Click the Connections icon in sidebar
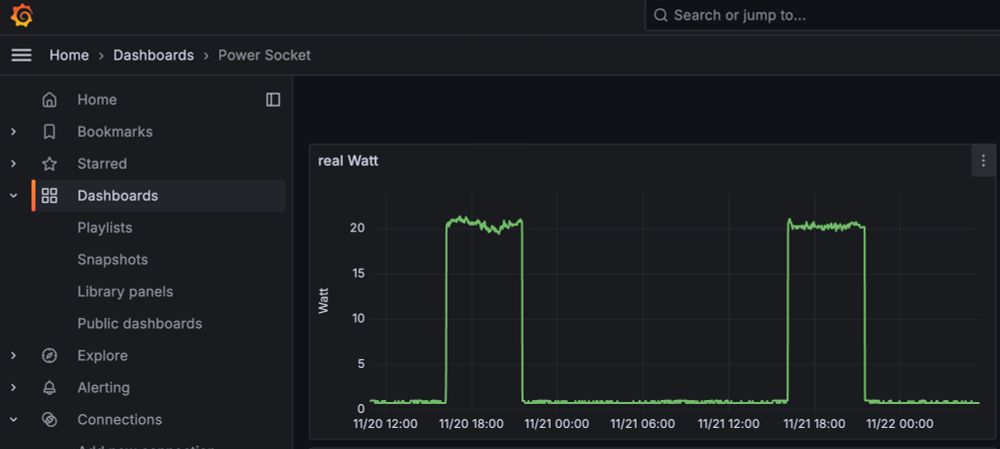The image size is (1000, 449). coord(49,420)
